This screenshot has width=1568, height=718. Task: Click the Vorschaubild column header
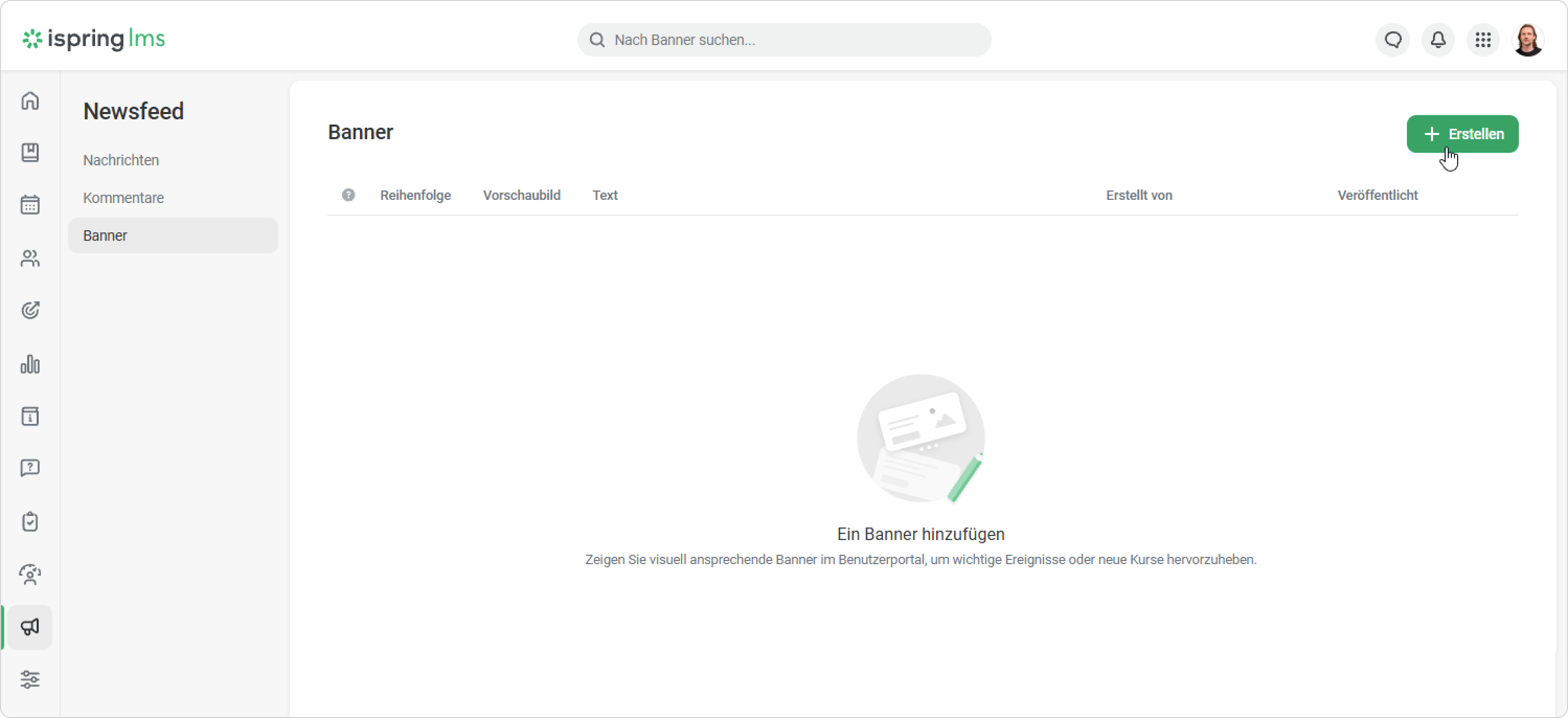(521, 195)
